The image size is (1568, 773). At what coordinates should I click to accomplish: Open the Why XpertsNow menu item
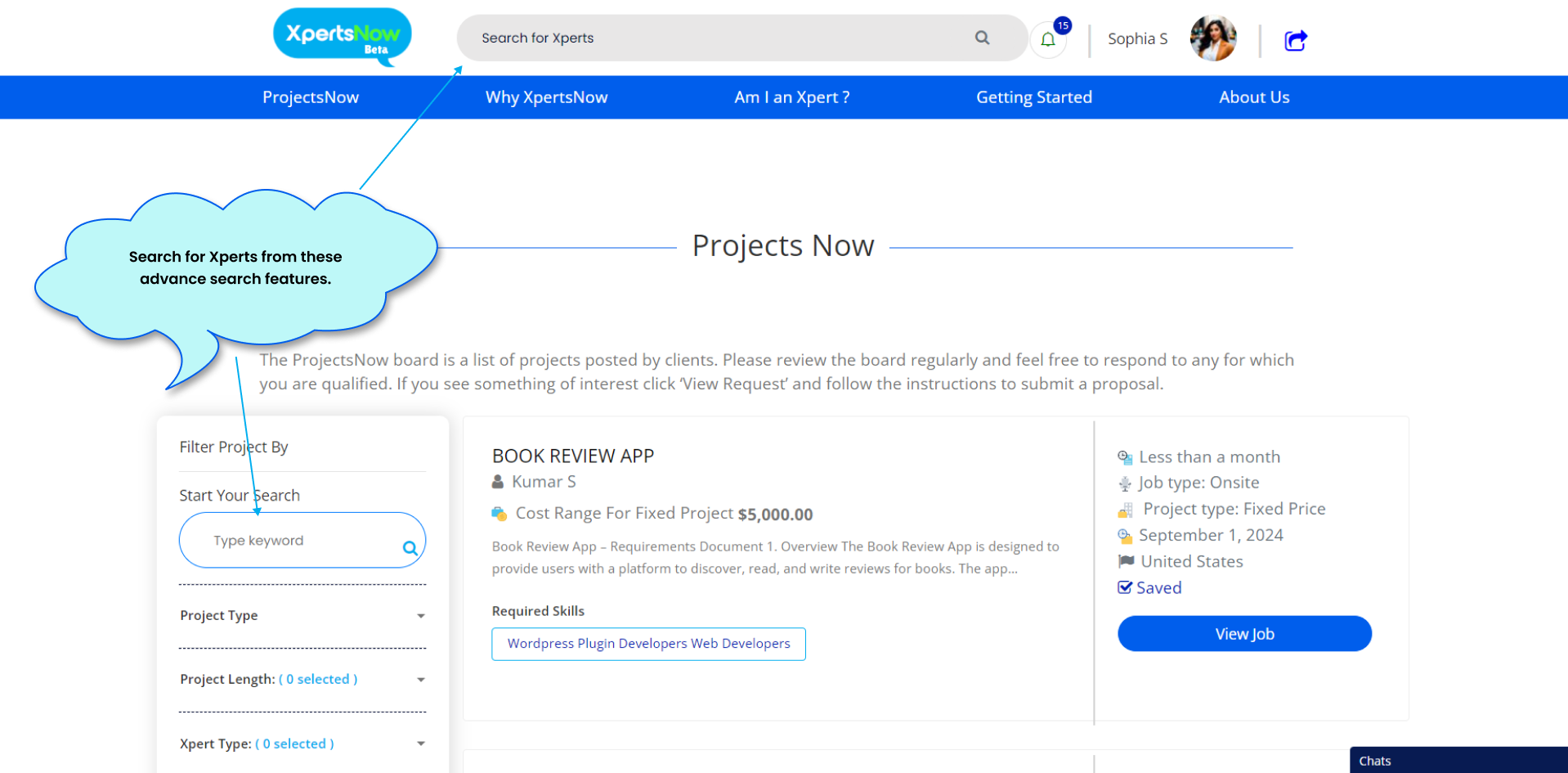[547, 97]
